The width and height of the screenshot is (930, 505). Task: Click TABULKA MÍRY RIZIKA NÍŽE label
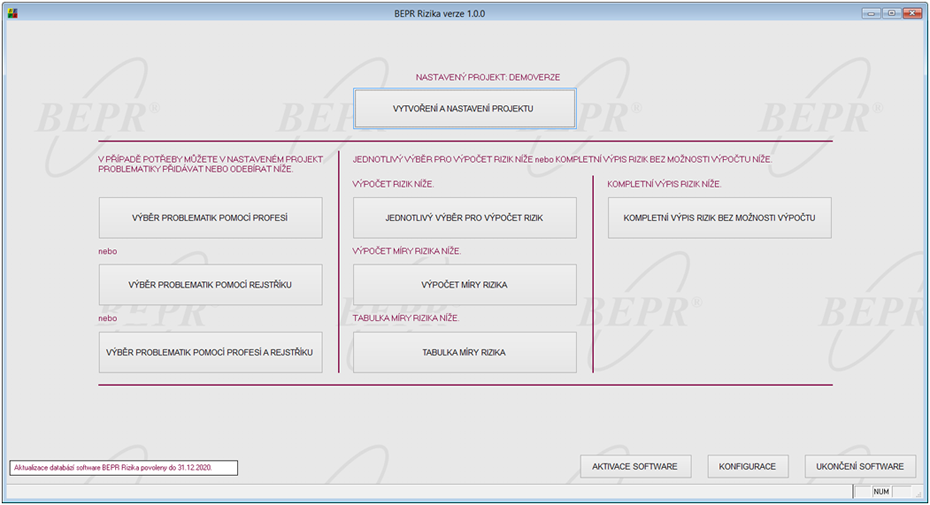(x=406, y=318)
